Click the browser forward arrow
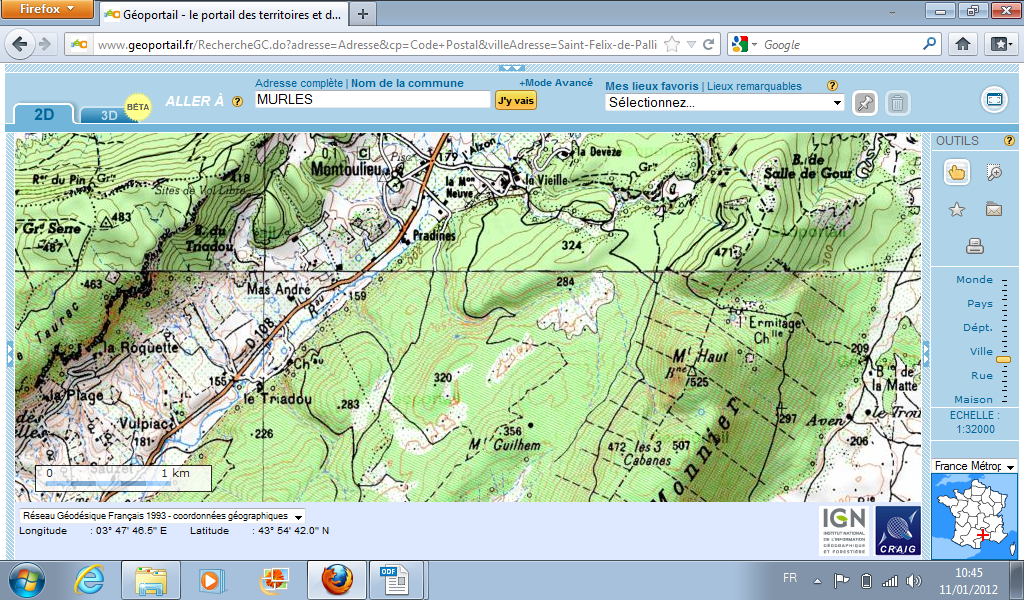Viewport: 1024px width, 600px height. coord(44,44)
